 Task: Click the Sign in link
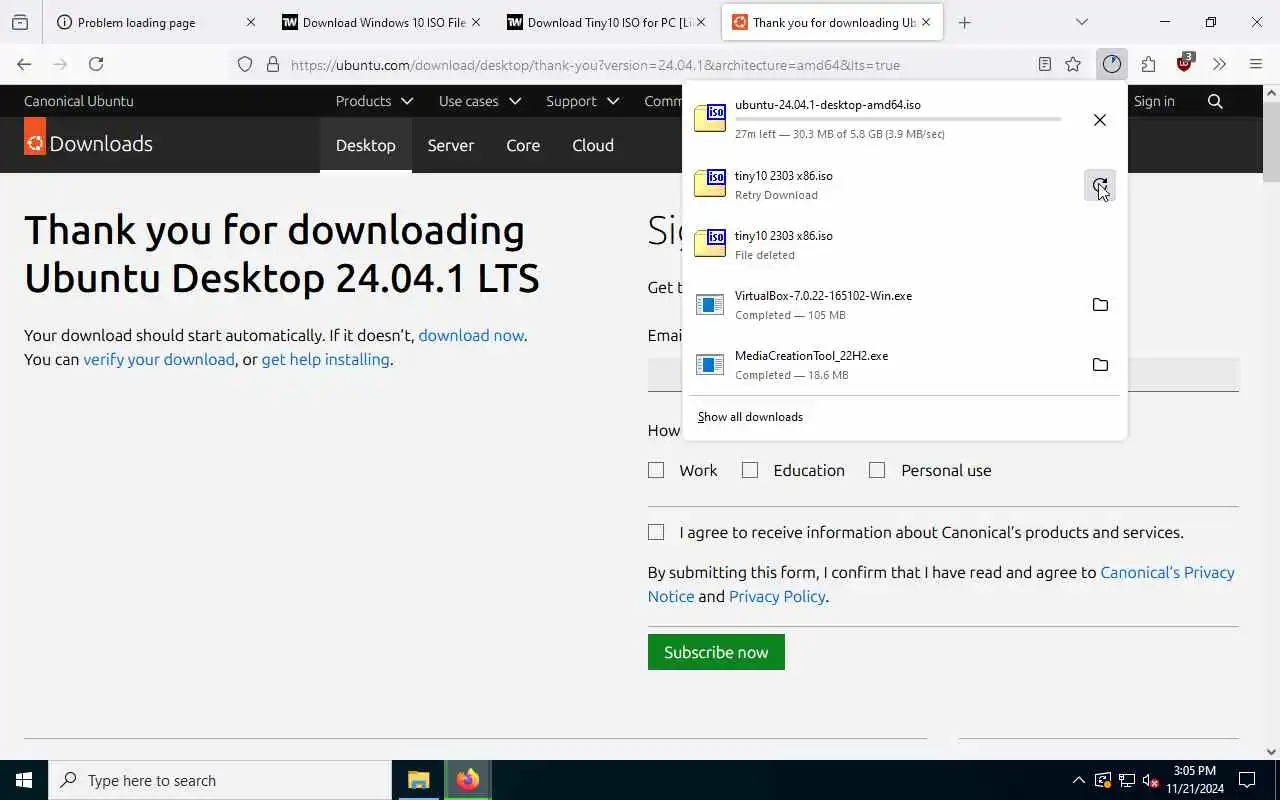pyautogui.click(x=1154, y=101)
